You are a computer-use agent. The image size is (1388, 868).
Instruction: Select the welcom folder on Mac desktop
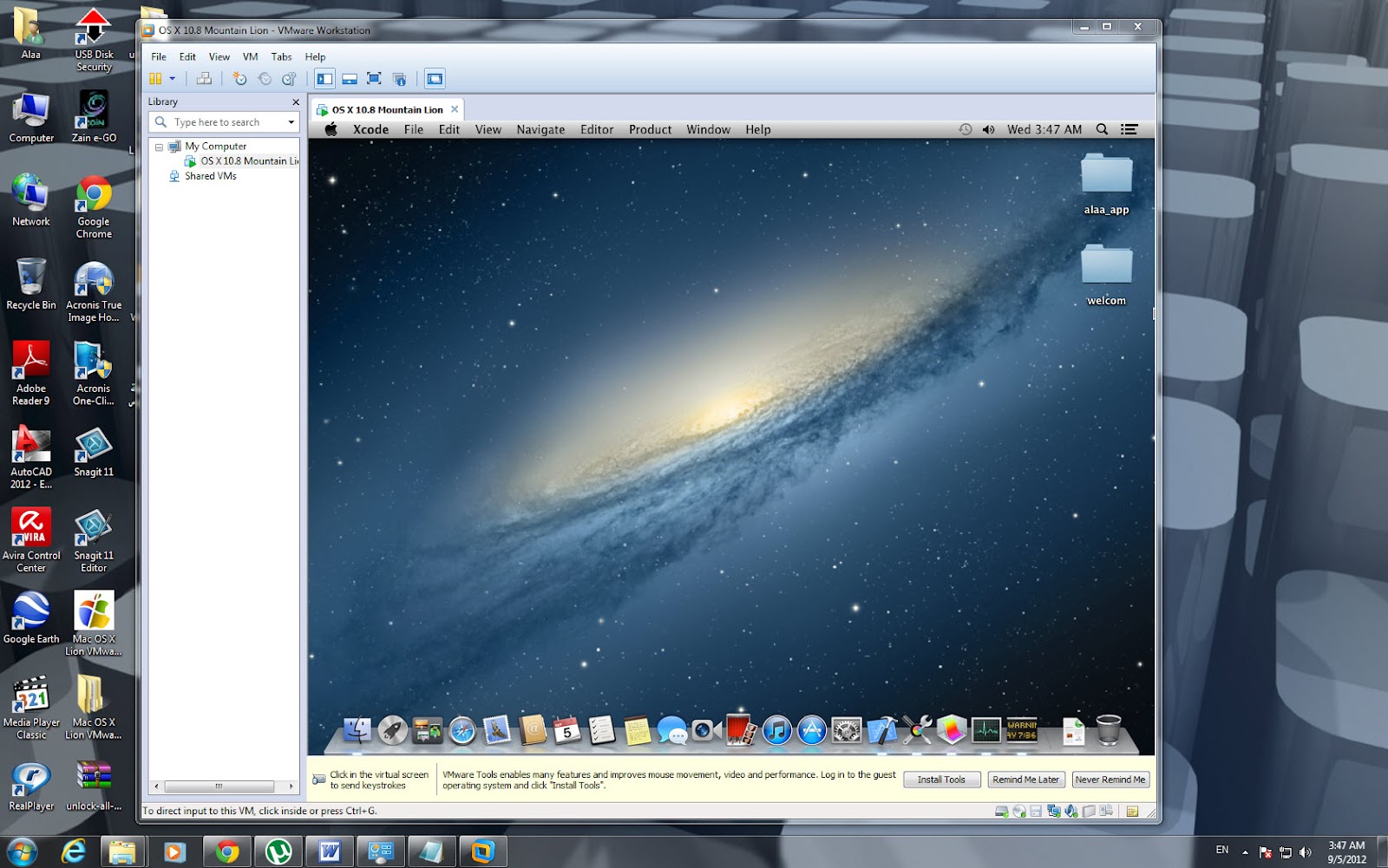(1106, 275)
